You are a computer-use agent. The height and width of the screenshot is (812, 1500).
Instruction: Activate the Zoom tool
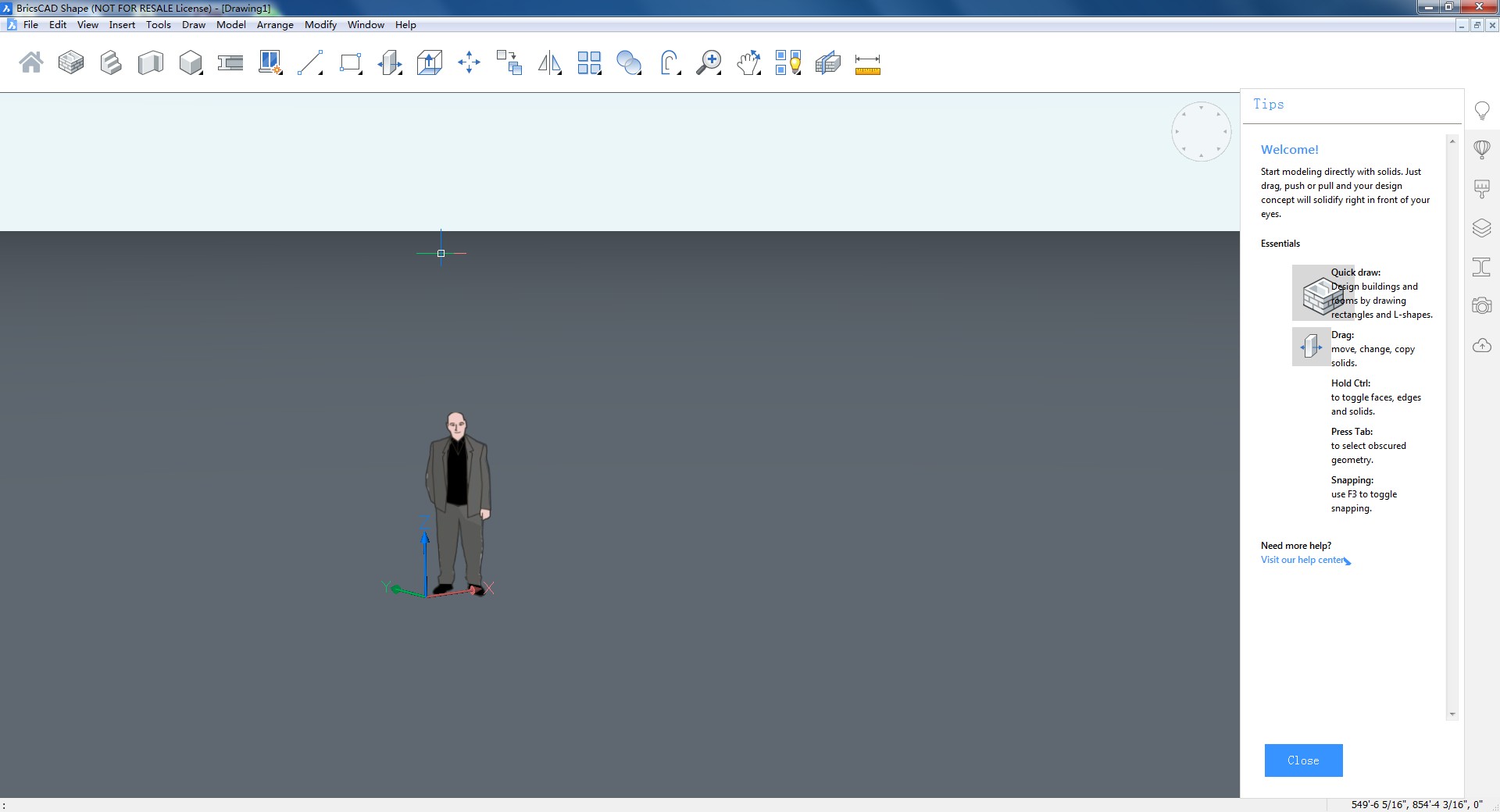coord(709,62)
